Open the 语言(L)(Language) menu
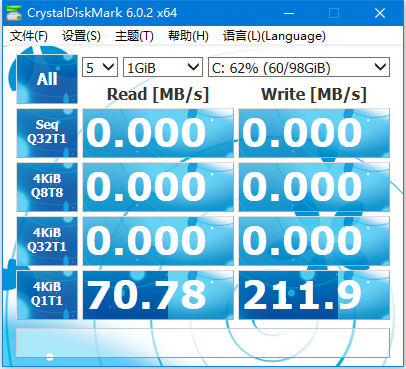406x369 pixels. (274, 36)
